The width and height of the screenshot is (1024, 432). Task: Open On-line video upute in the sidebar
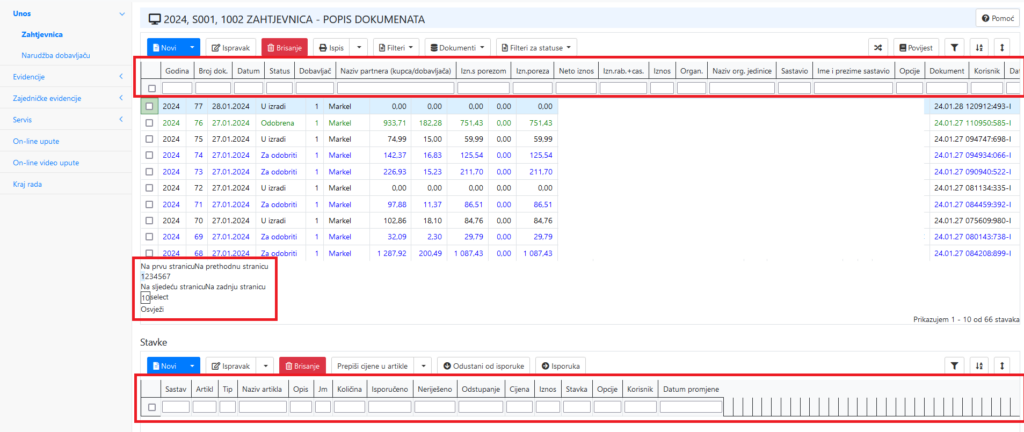pyautogui.click(x=45, y=163)
